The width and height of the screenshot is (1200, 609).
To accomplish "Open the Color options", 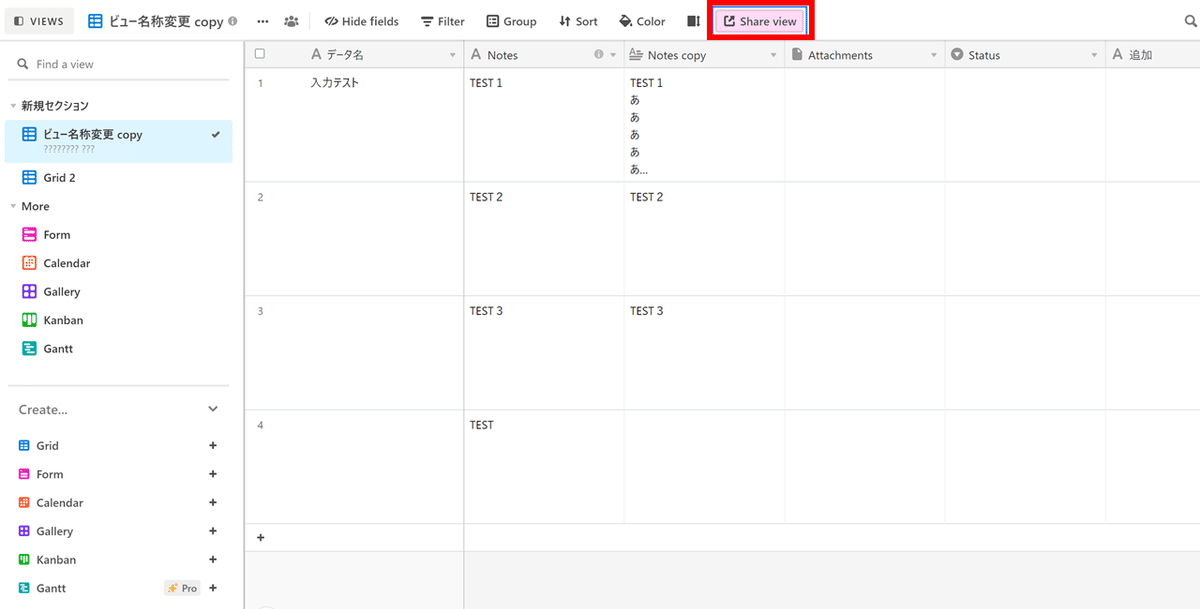I will click(642, 21).
